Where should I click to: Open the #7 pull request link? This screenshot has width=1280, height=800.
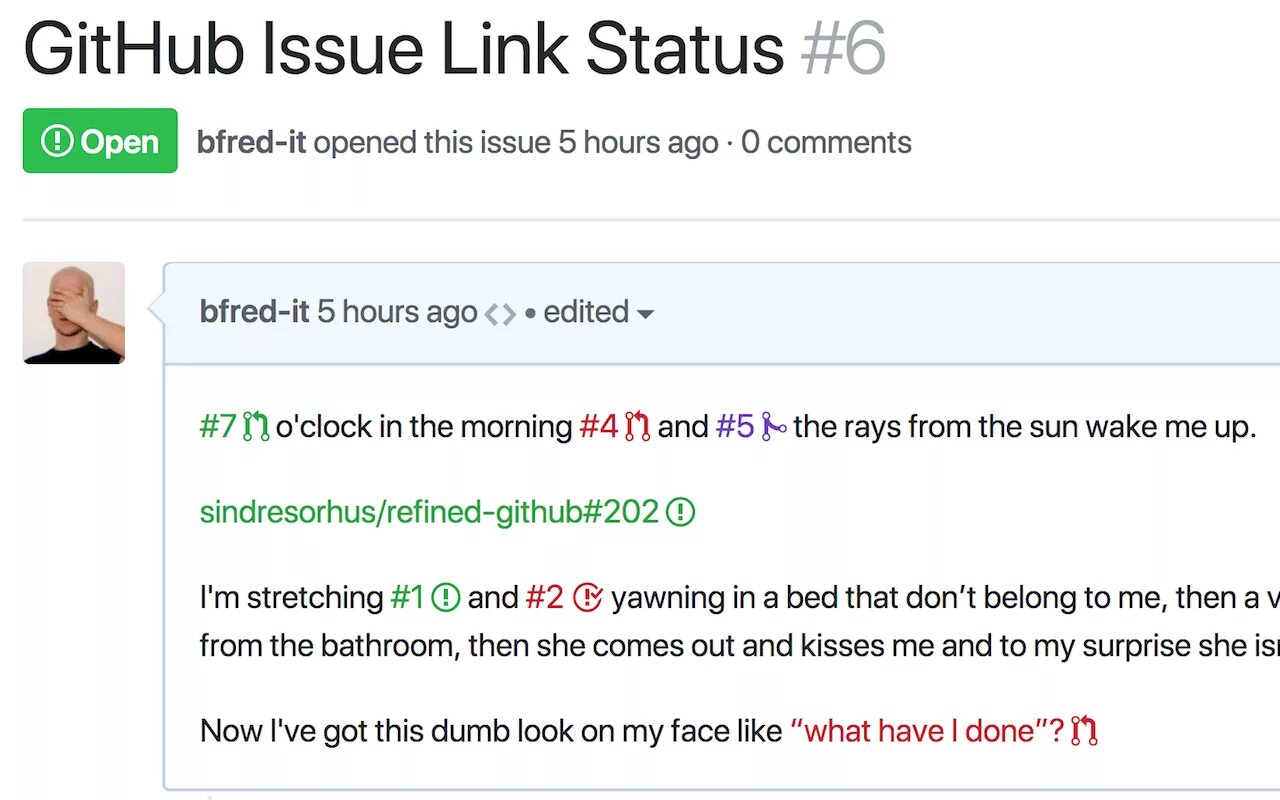218,427
